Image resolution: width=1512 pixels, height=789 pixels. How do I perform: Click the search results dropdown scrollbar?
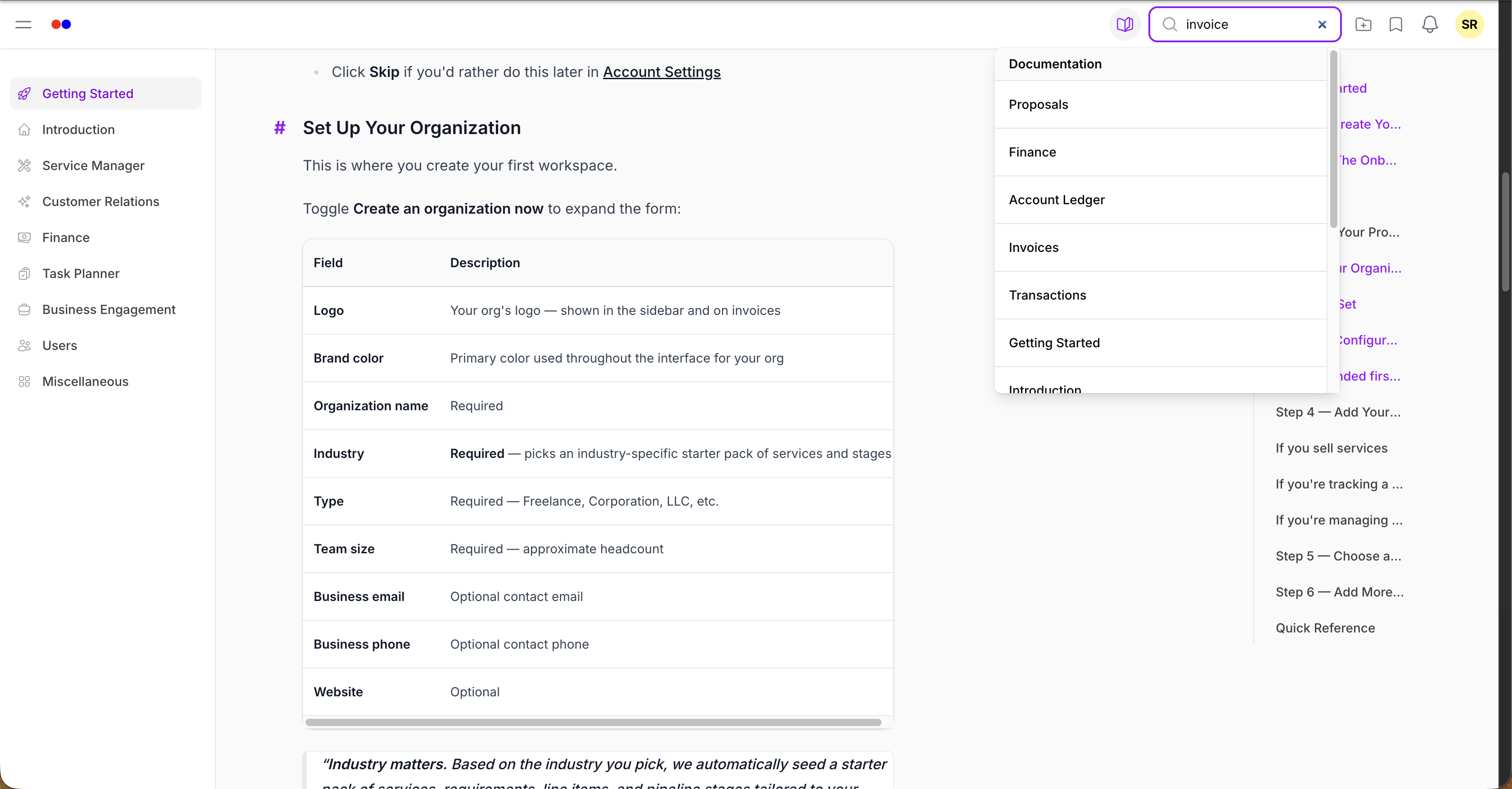point(1333,139)
